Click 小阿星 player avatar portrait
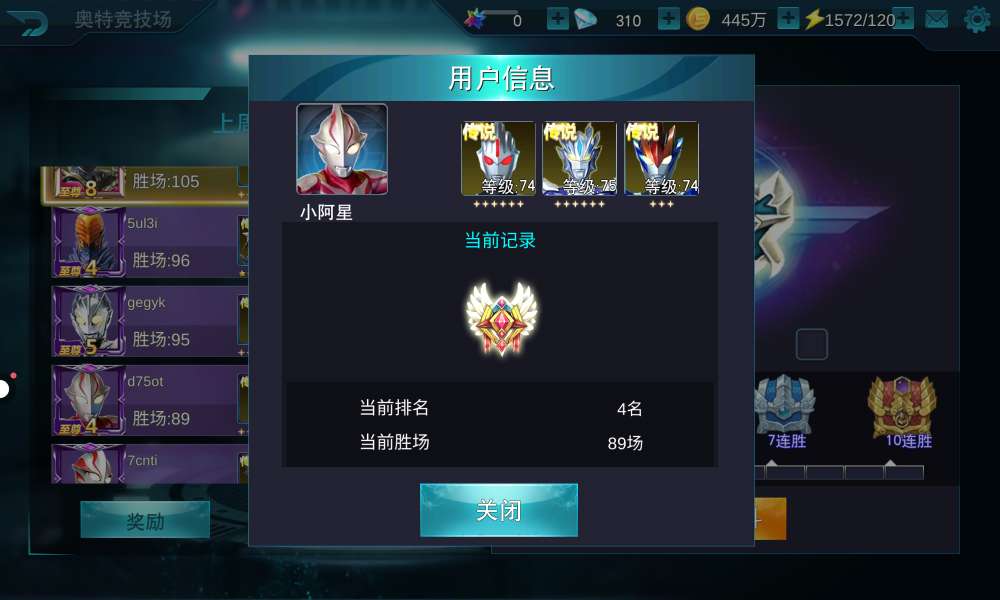Viewport: 1000px width, 600px height. point(342,149)
